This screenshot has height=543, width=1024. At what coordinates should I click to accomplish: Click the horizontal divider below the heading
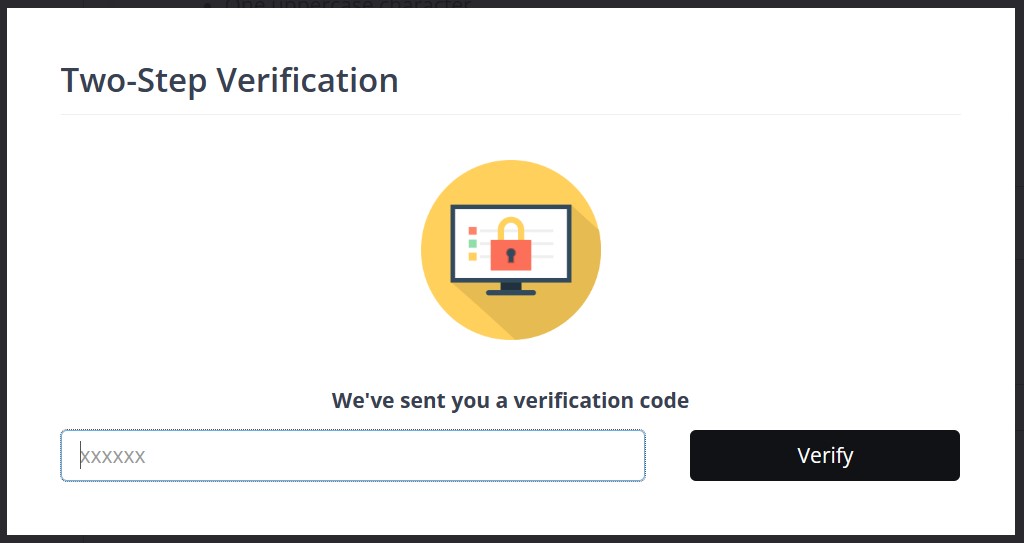click(x=510, y=114)
